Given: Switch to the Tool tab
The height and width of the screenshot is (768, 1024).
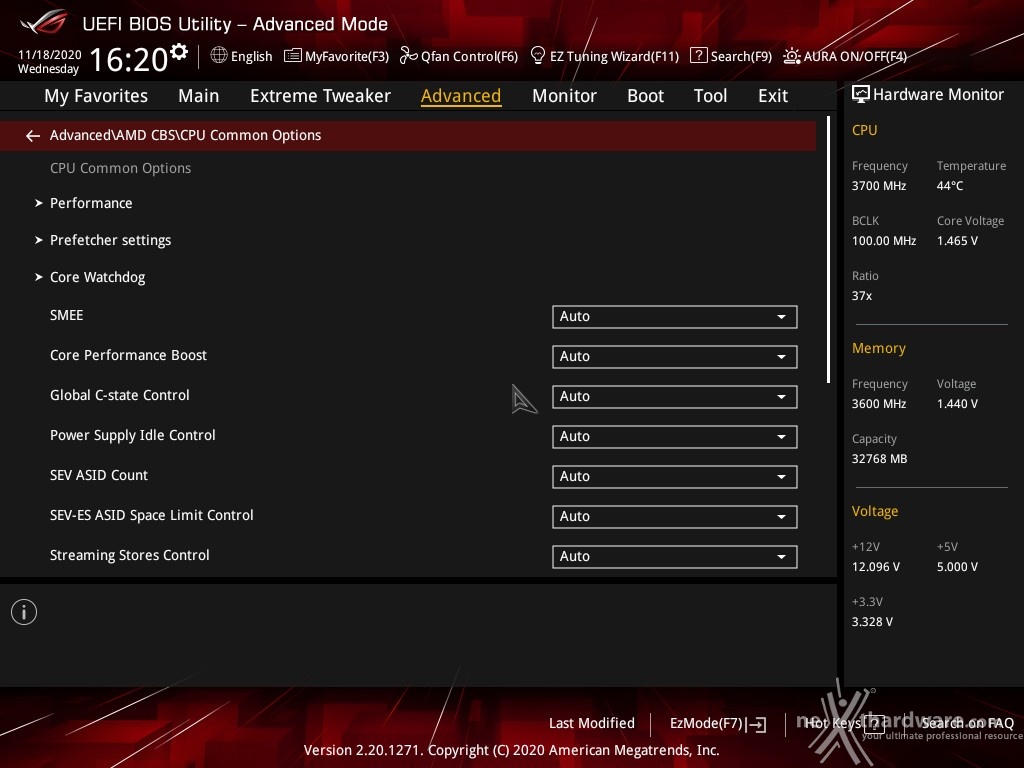Looking at the screenshot, I should pyautogui.click(x=711, y=96).
